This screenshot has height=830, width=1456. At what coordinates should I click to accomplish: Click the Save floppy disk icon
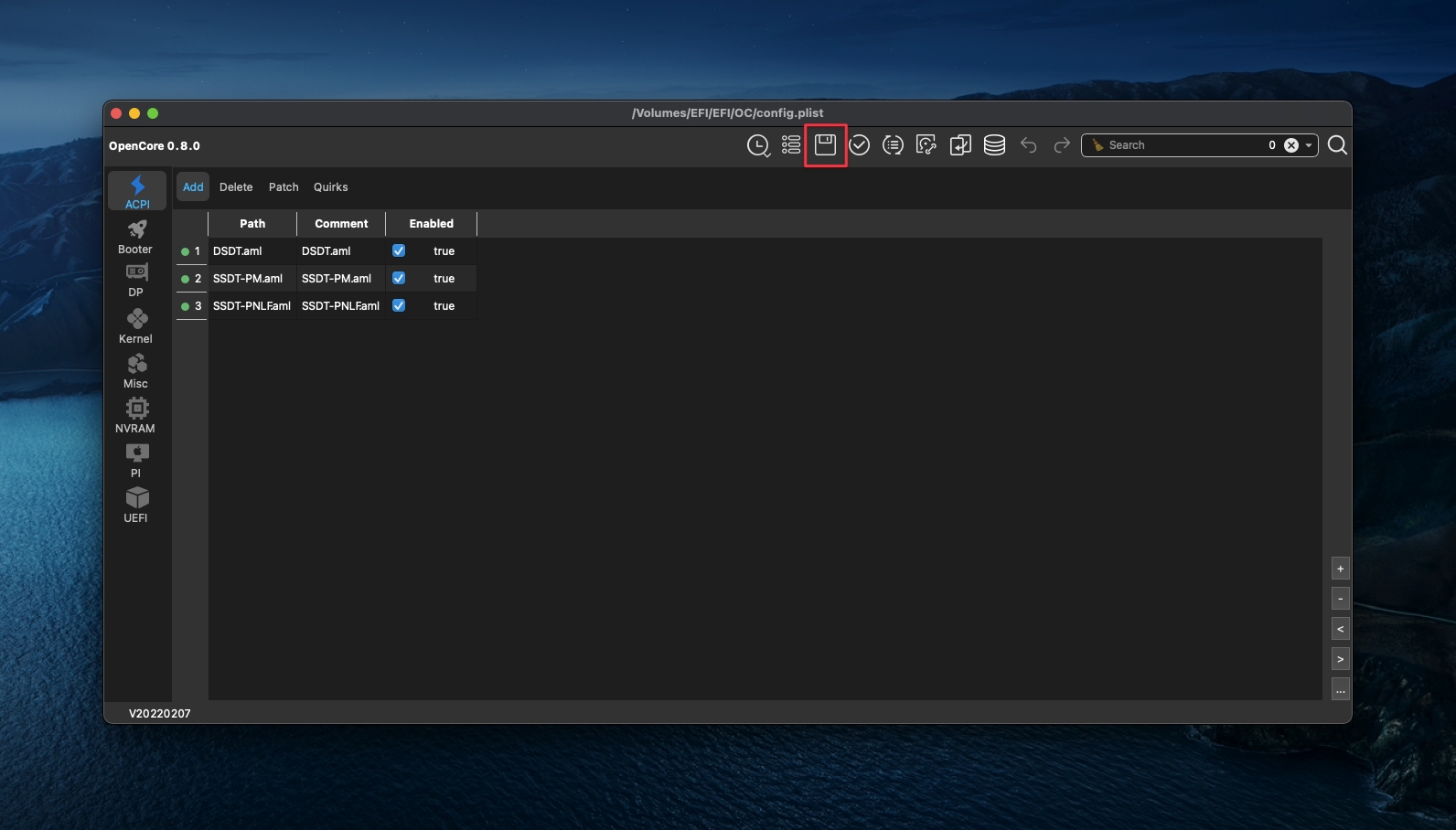tap(825, 145)
